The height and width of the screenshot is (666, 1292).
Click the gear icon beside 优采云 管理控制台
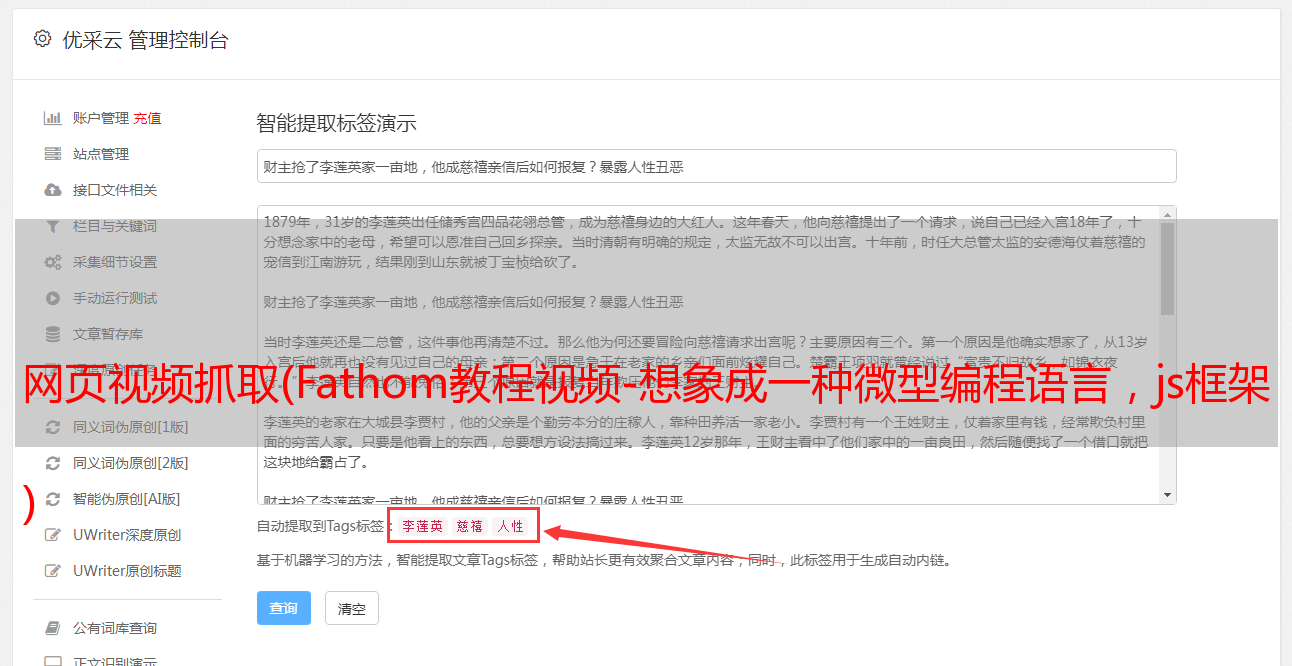(42, 39)
